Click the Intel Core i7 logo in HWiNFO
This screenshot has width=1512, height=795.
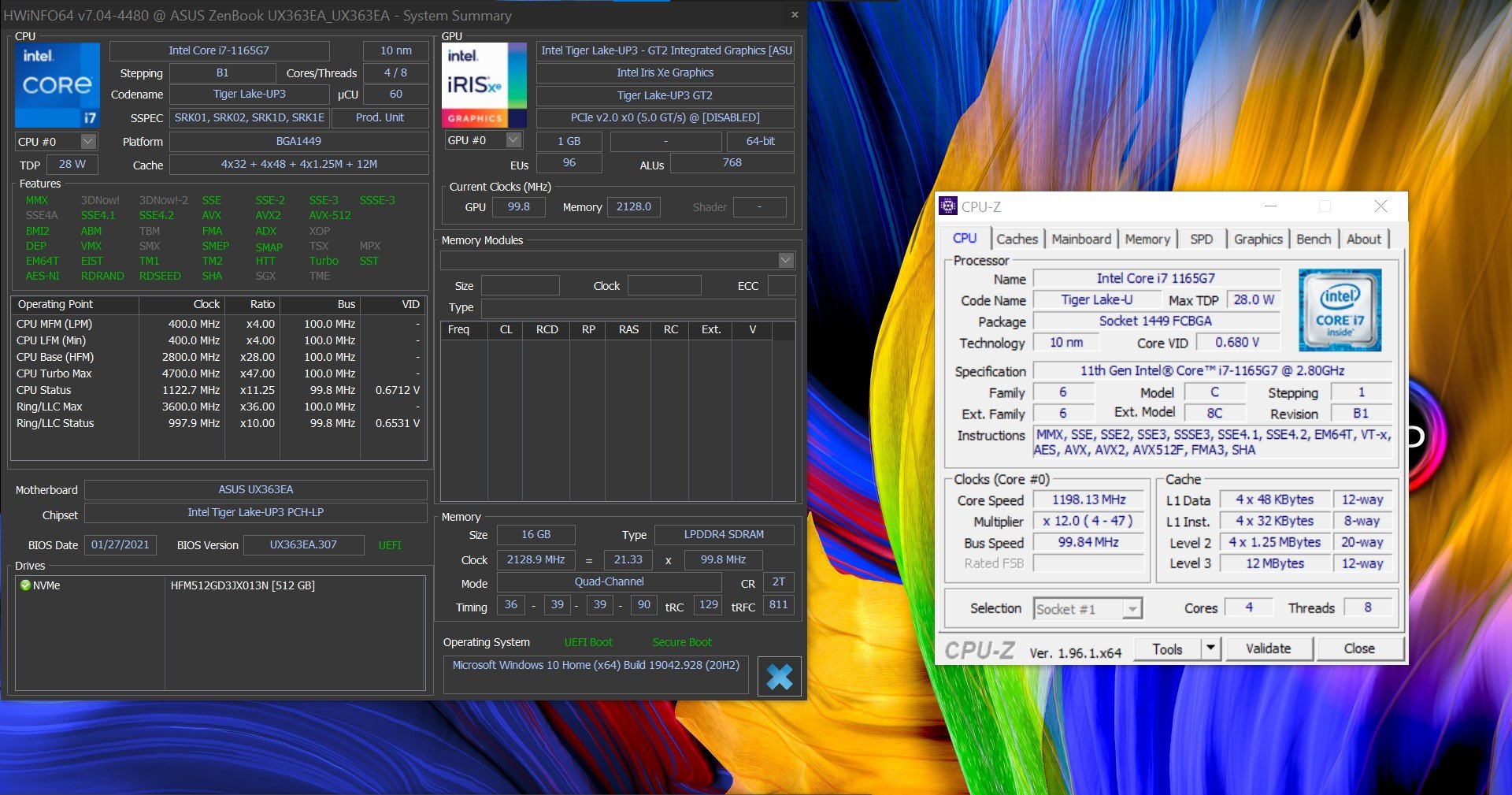57,85
